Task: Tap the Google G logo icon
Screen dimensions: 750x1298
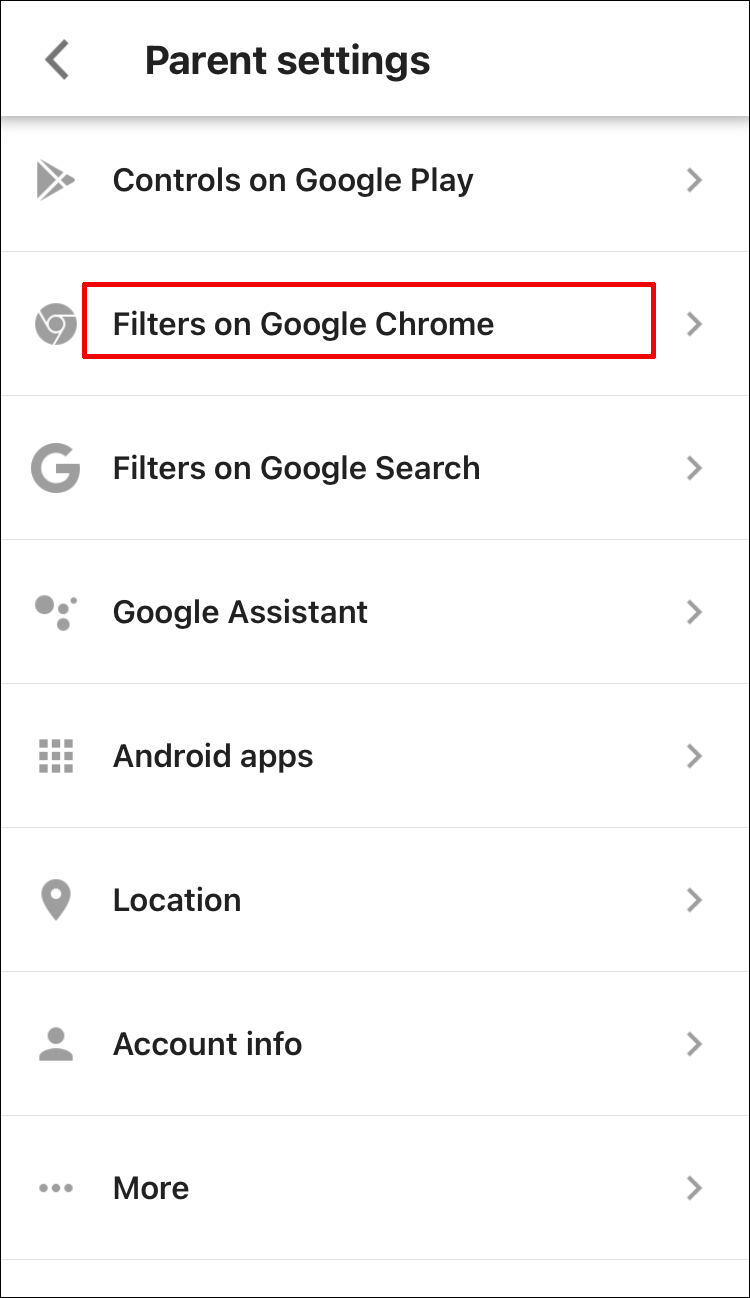Action: click(55, 468)
